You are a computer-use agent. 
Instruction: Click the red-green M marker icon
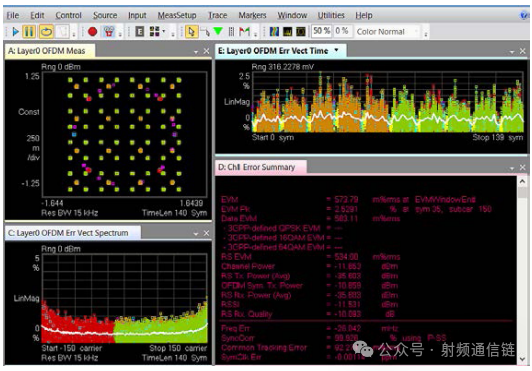(244, 32)
